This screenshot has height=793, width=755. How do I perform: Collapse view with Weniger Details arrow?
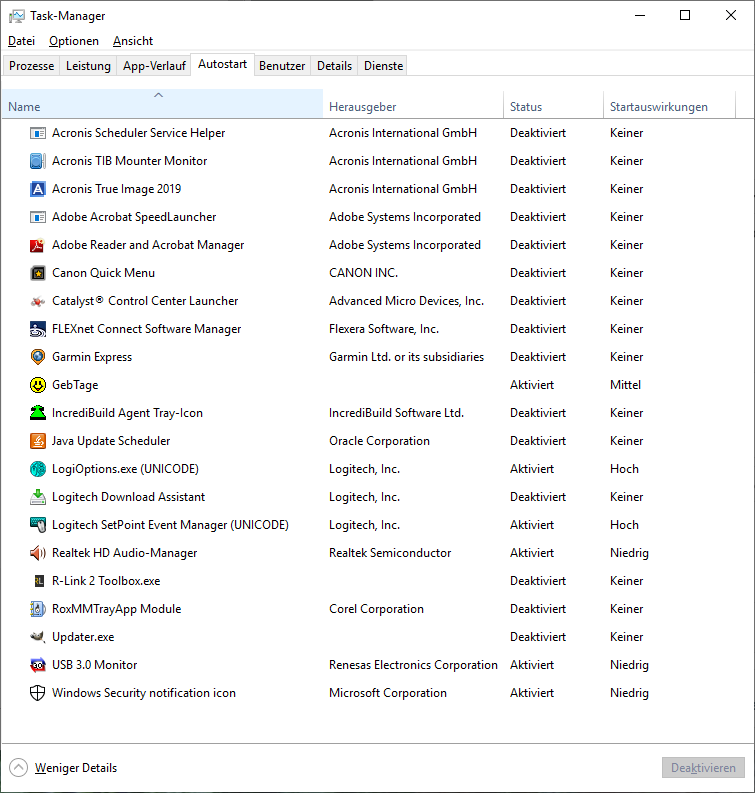(x=19, y=768)
